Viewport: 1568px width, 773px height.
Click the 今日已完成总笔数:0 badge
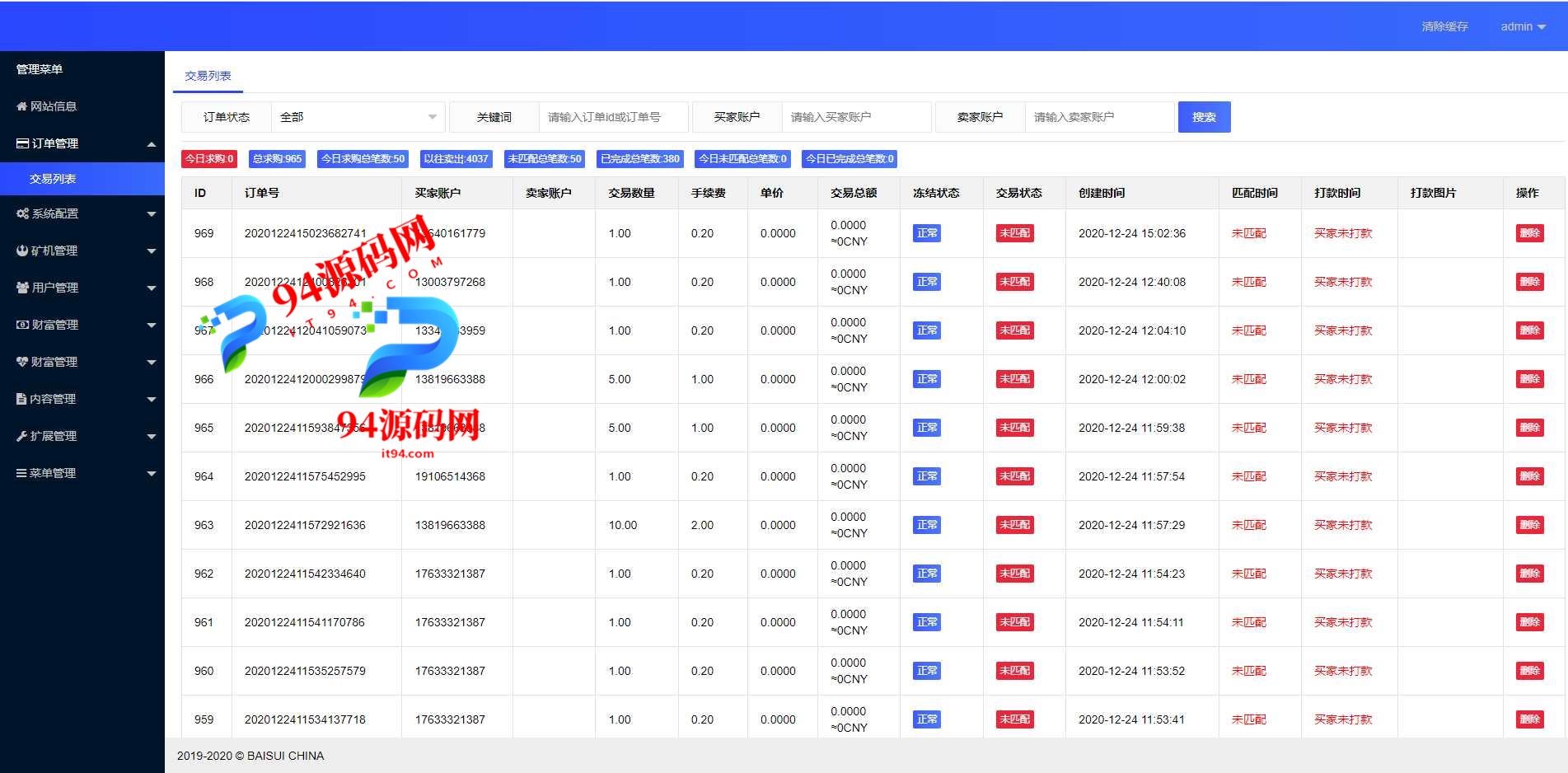(850, 159)
